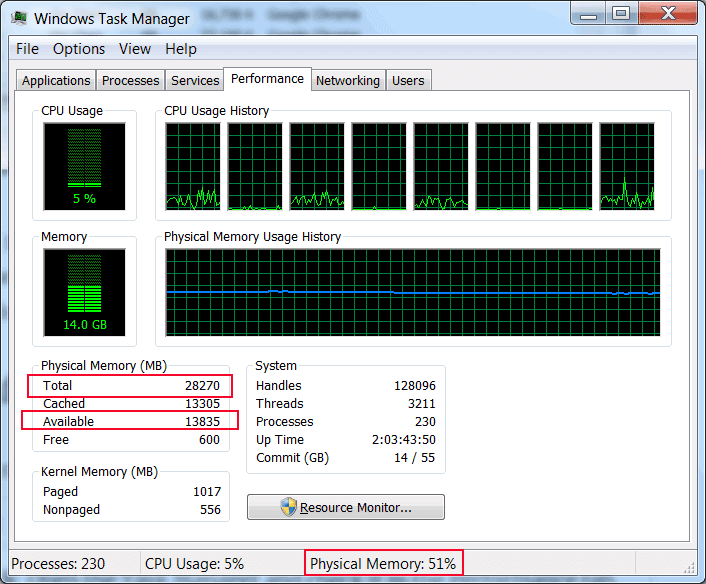706x584 pixels.
Task: Click the Threads value 3211
Action: pyautogui.click(x=421, y=404)
